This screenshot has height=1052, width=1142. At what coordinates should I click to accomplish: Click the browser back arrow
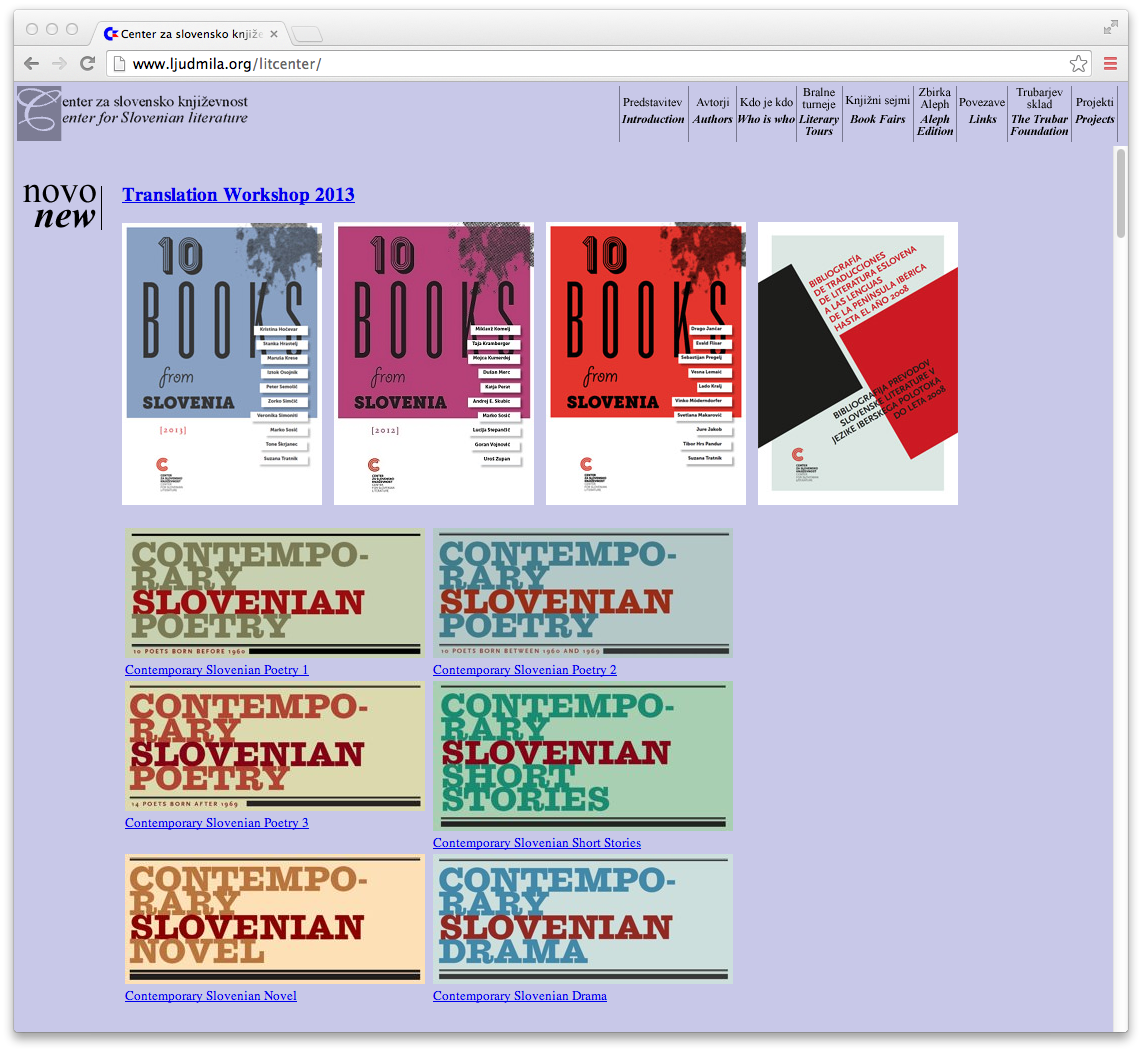click(x=31, y=64)
